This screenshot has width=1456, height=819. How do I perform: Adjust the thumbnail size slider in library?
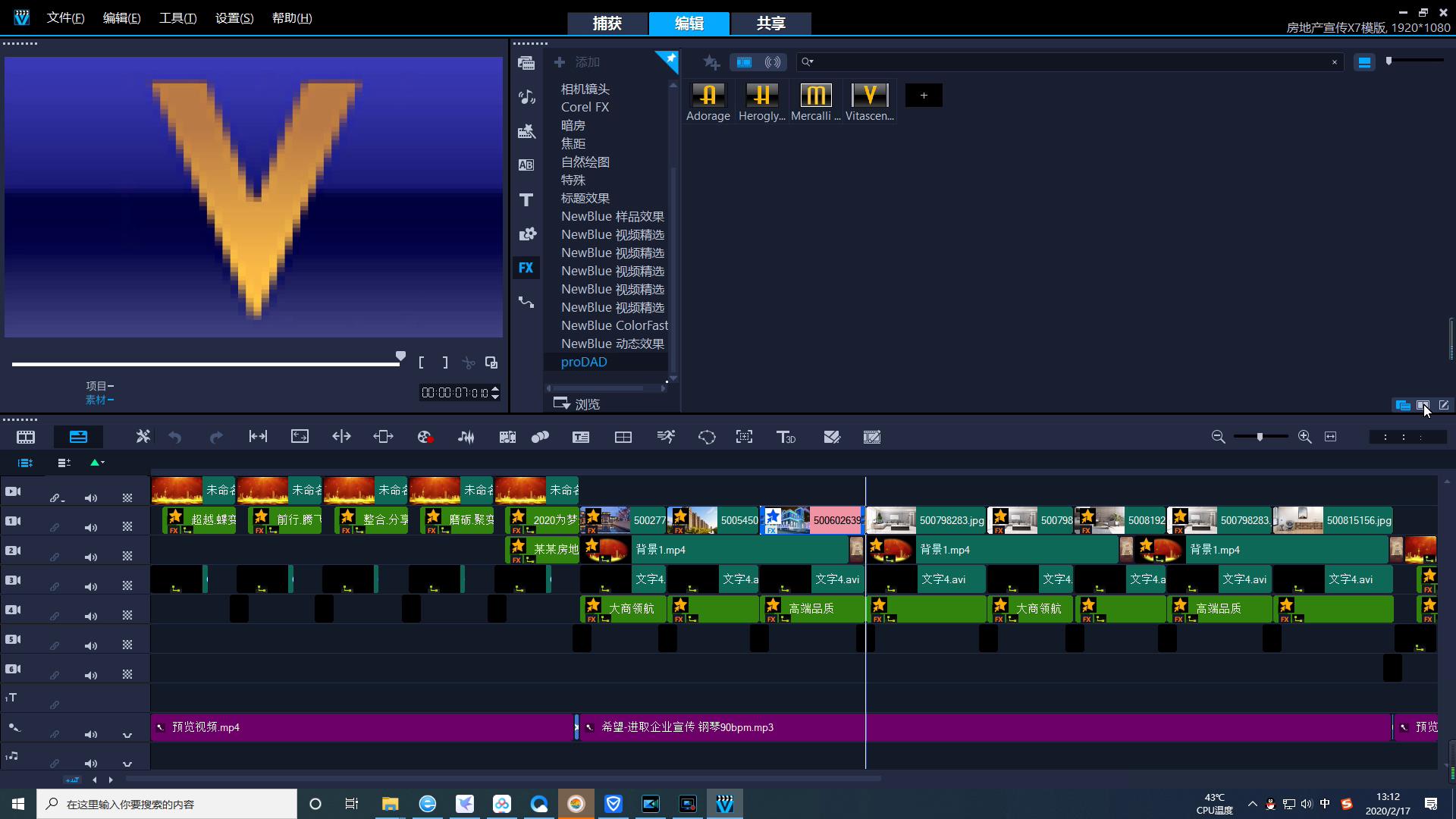coord(1415,61)
